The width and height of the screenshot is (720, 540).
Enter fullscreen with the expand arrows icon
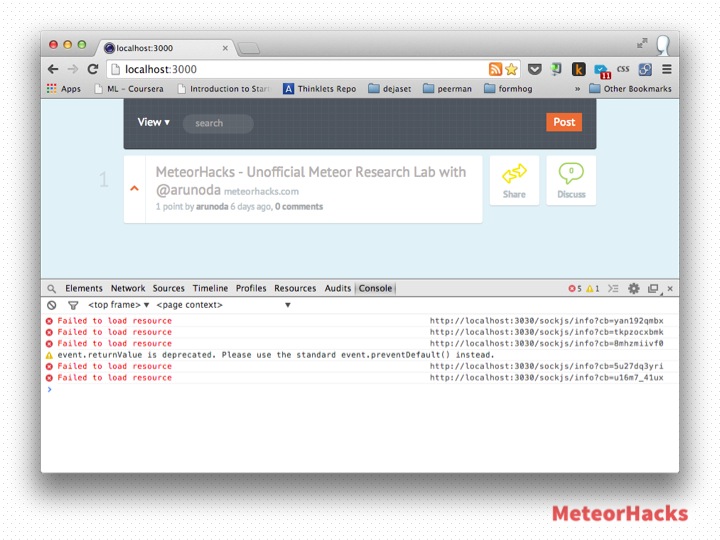tap(642, 43)
